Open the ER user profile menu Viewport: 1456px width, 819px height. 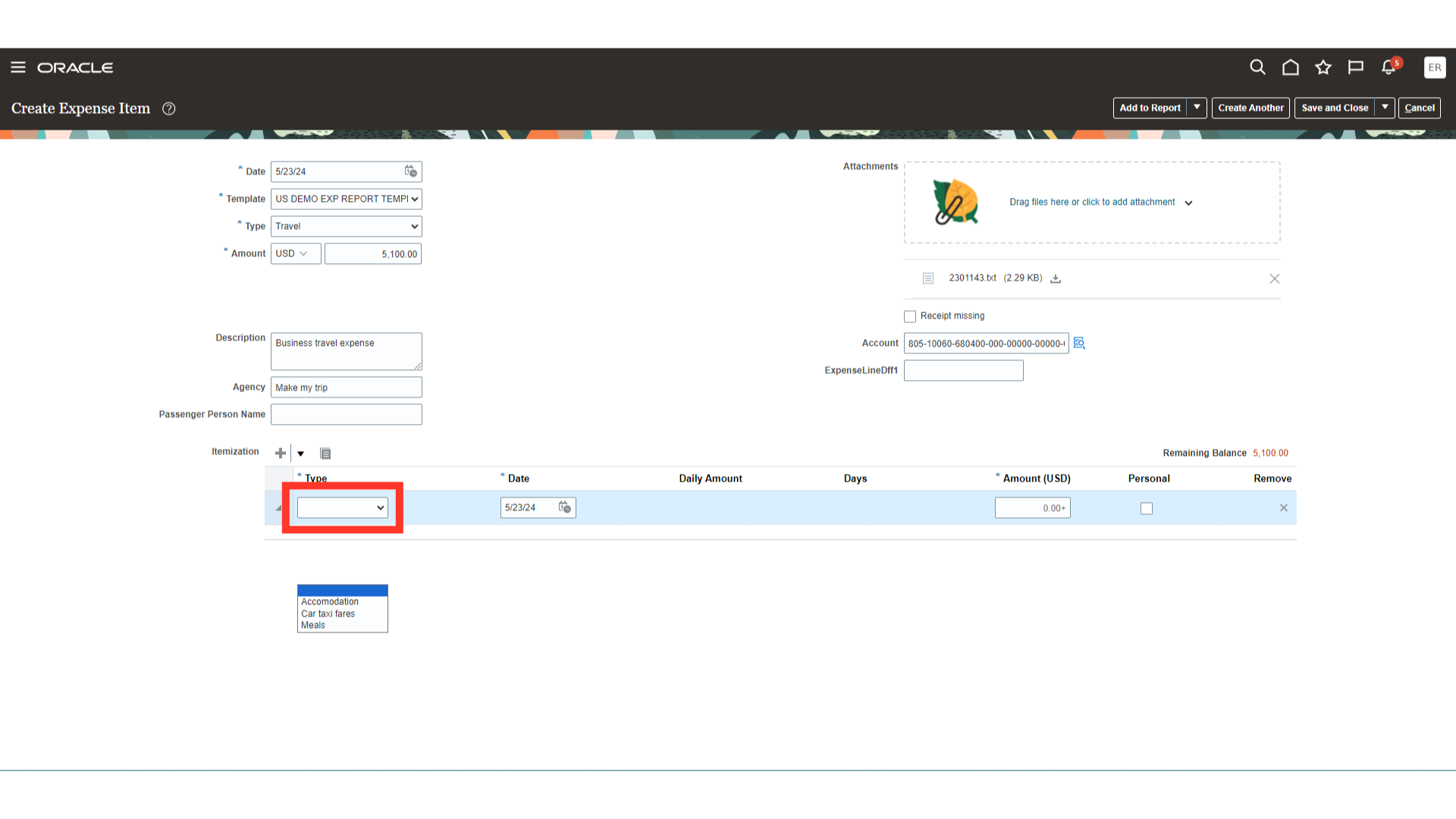[1435, 67]
